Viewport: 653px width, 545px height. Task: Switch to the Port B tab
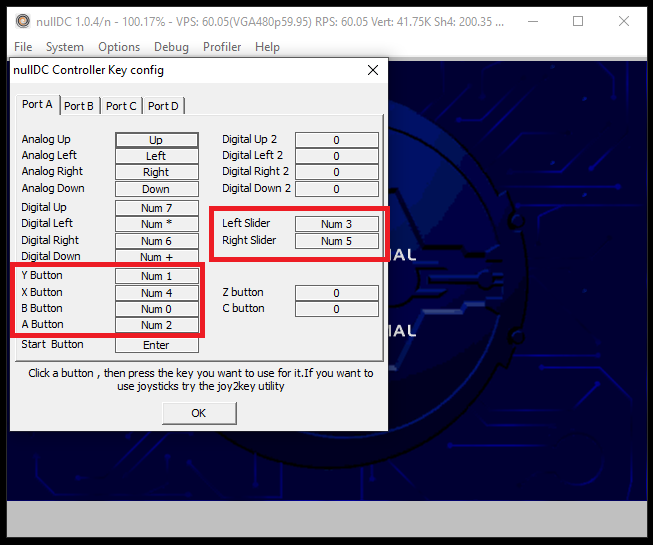[79, 106]
